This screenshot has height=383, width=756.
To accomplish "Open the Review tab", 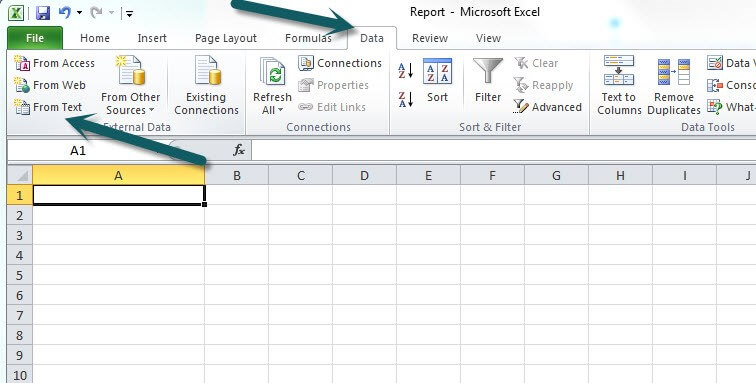I will (430, 38).
